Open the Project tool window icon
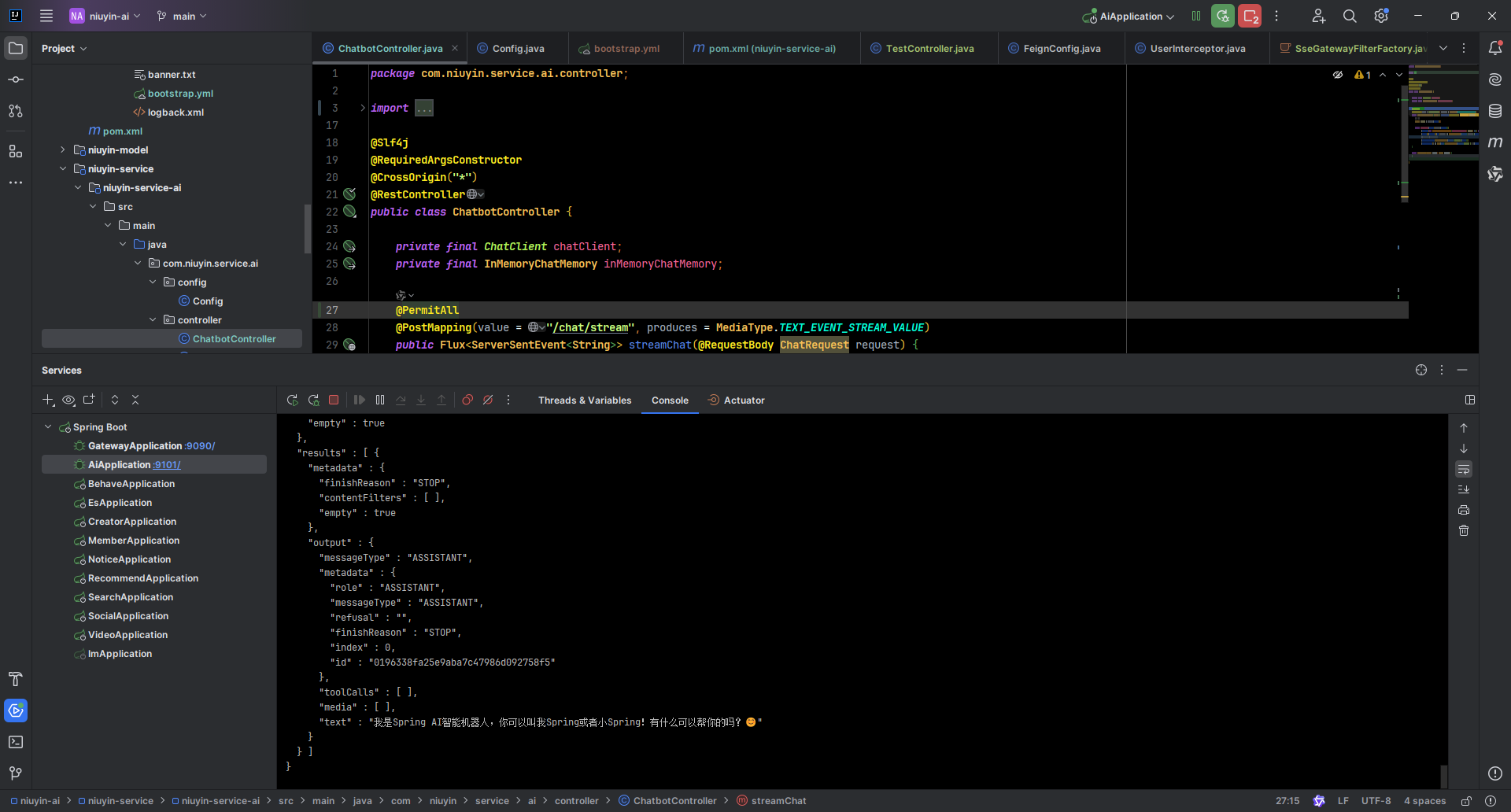Screen dimensions: 1511x812 (16, 48)
